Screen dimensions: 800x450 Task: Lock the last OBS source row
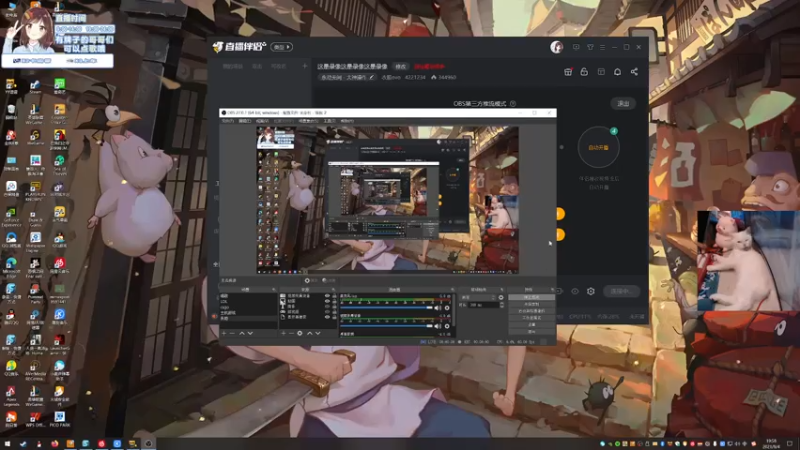click(335, 317)
